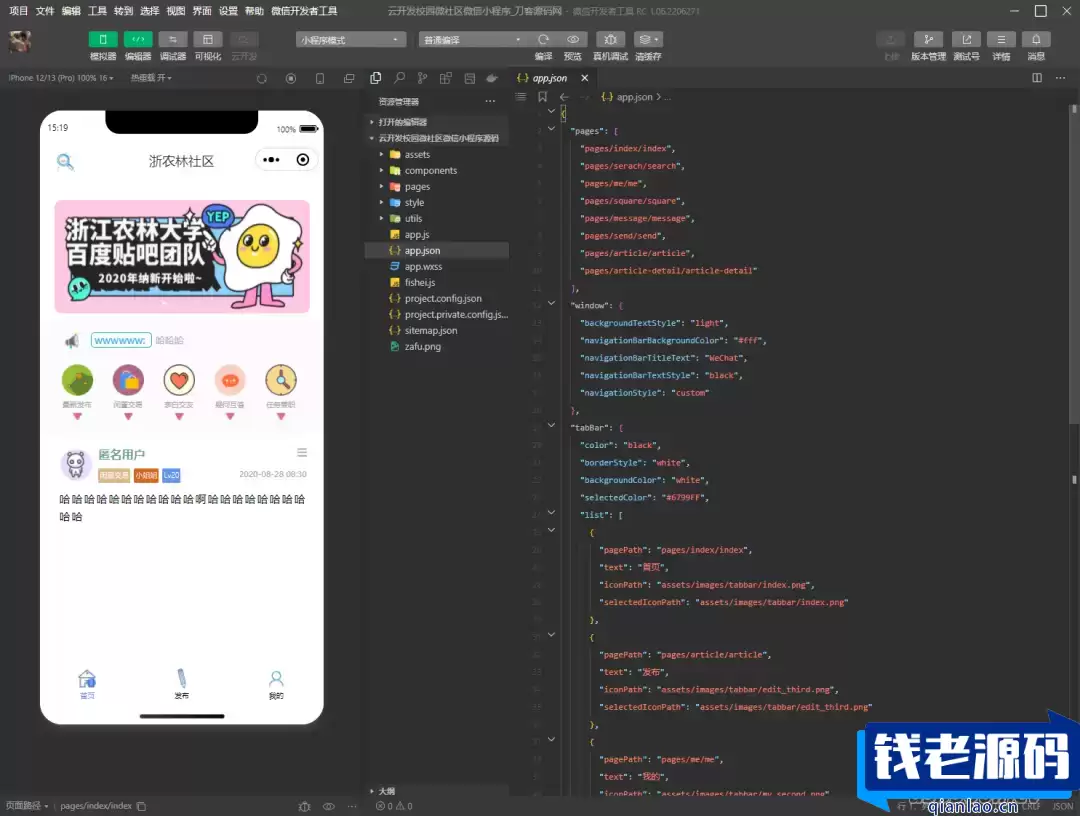Expand the utils folder
This screenshot has width=1080, height=816.
(437, 218)
